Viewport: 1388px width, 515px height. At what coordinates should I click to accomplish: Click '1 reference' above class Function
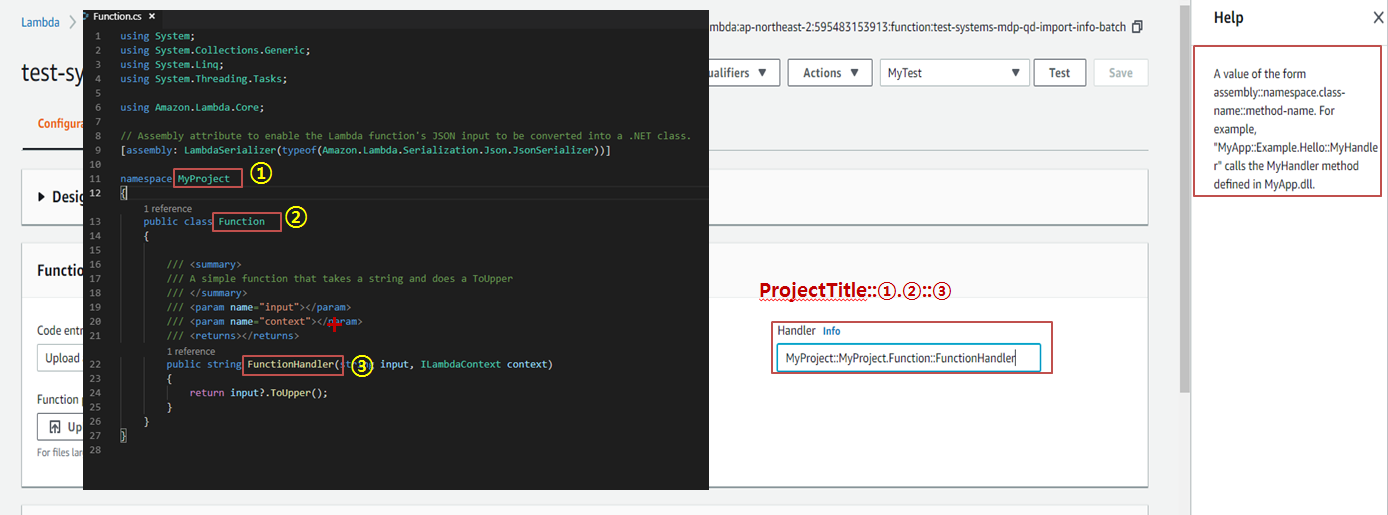point(167,209)
